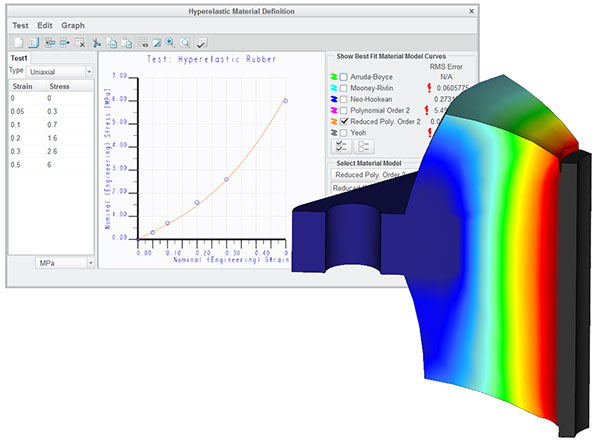Viewport: 600px width, 443px height.
Task: Click the Cut scissors icon
Action: point(96,43)
